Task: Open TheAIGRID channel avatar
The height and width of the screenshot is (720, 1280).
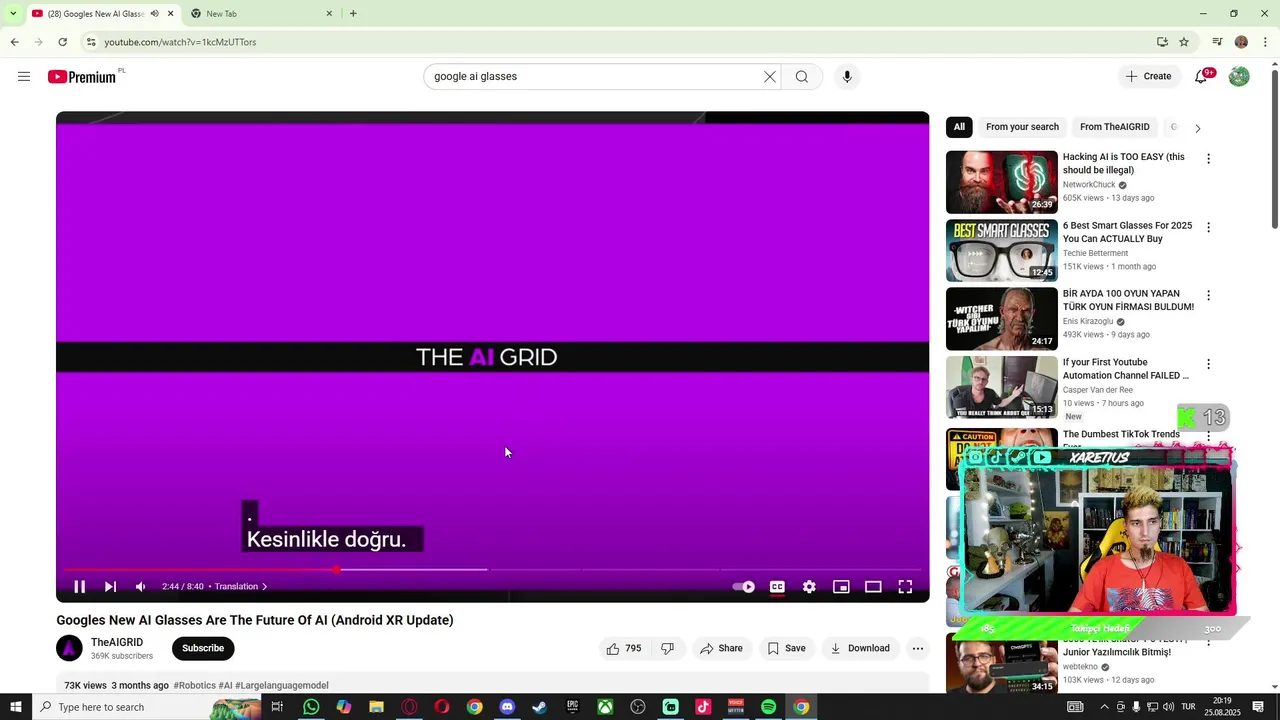Action: [x=69, y=649]
